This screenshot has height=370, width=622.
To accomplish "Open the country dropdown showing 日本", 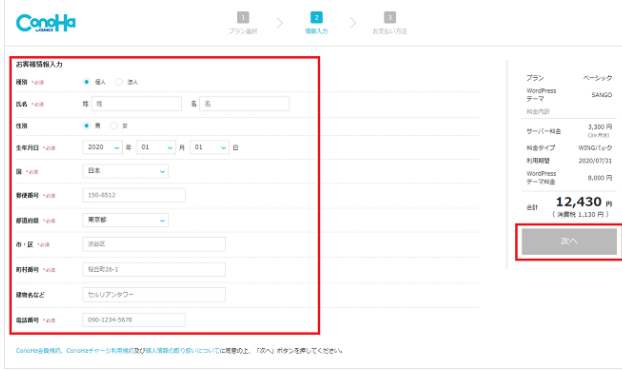I will (125, 171).
